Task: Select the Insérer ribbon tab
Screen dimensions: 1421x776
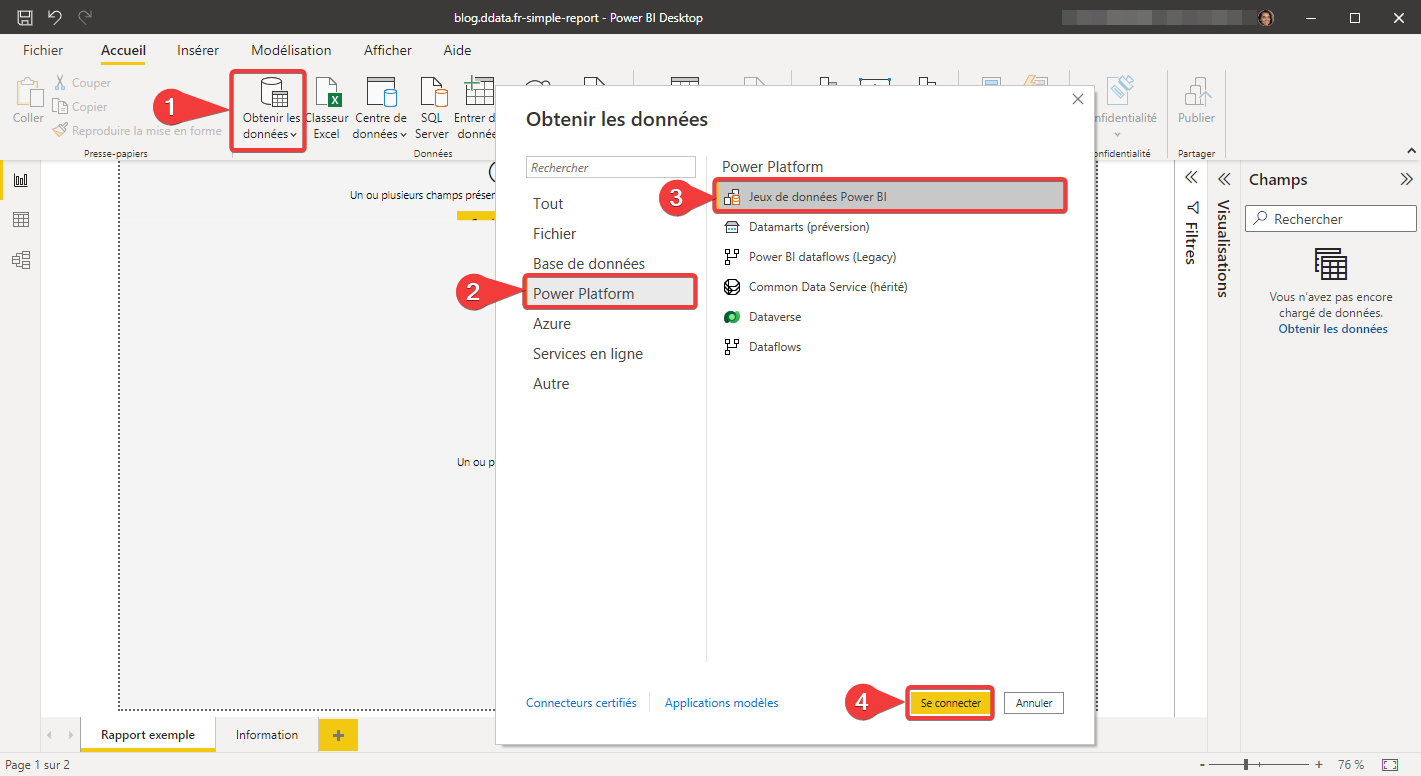Action: (198, 50)
